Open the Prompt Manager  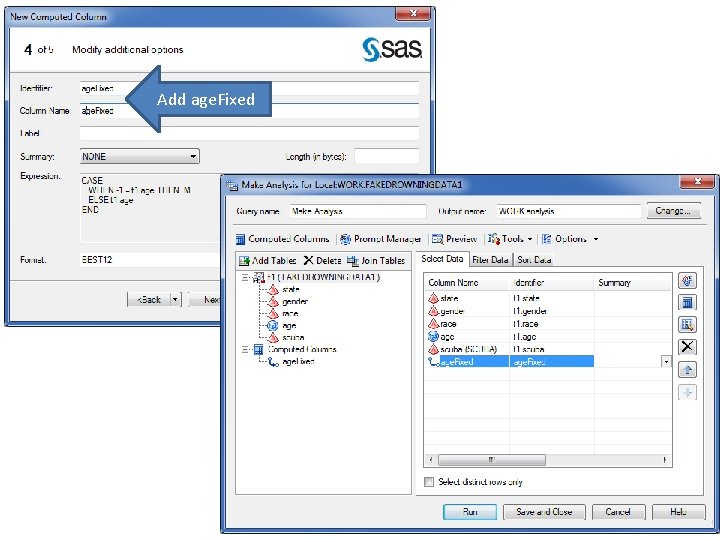[380, 239]
